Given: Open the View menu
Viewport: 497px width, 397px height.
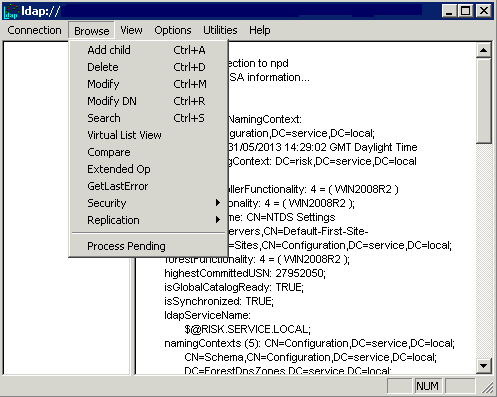Looking at the screenshot, I should pos(131,30).
